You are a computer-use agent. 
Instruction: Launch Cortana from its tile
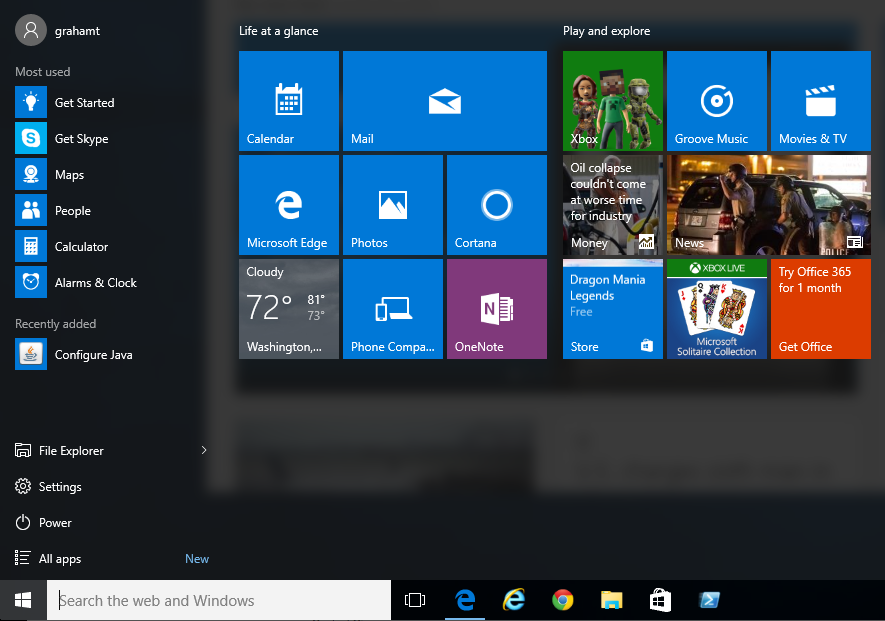point(496,204)
